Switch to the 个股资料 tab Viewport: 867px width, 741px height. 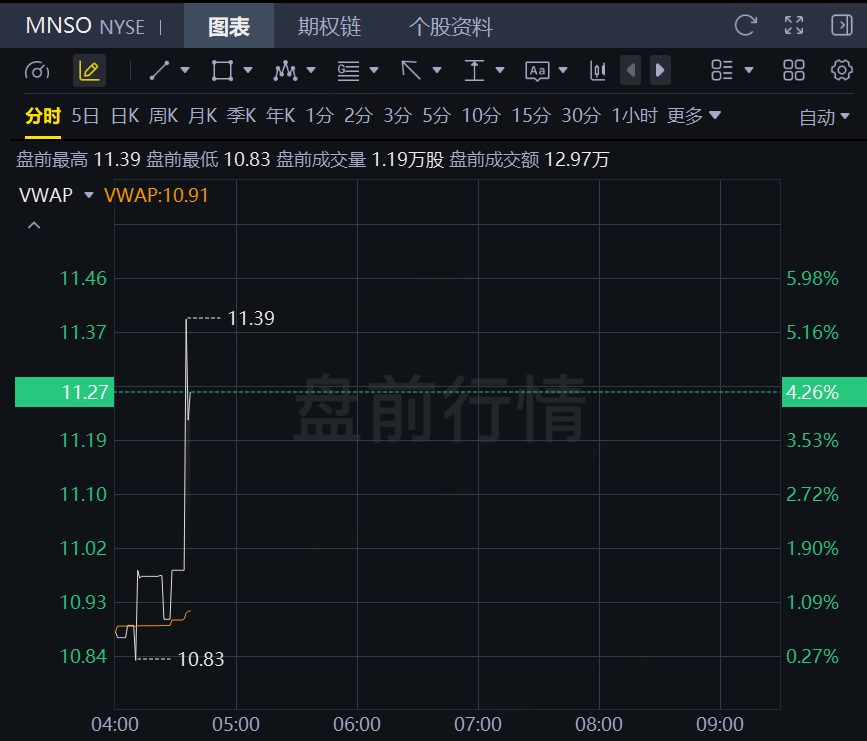point(451,26)
